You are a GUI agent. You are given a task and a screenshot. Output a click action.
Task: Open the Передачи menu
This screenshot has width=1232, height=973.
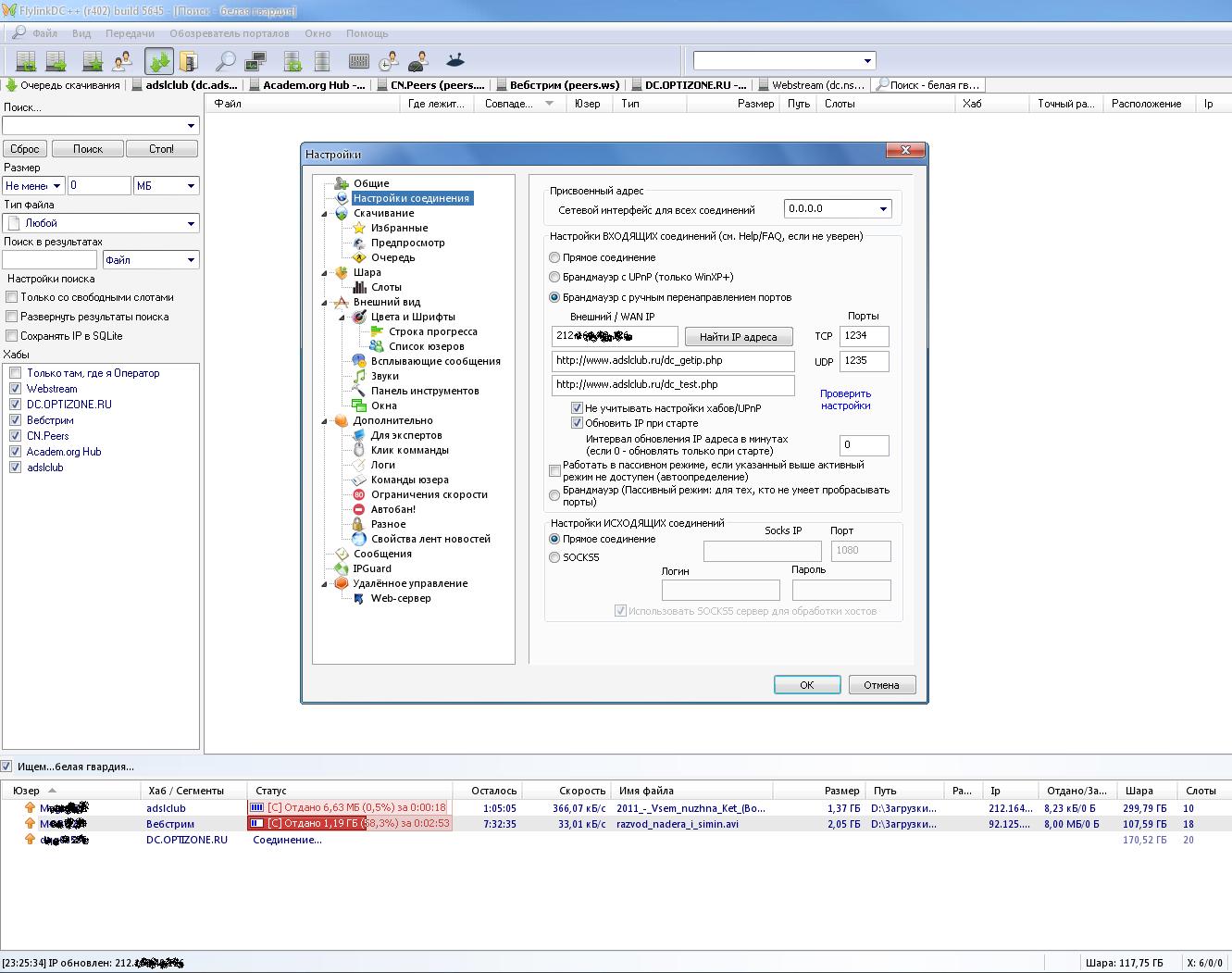130,33
